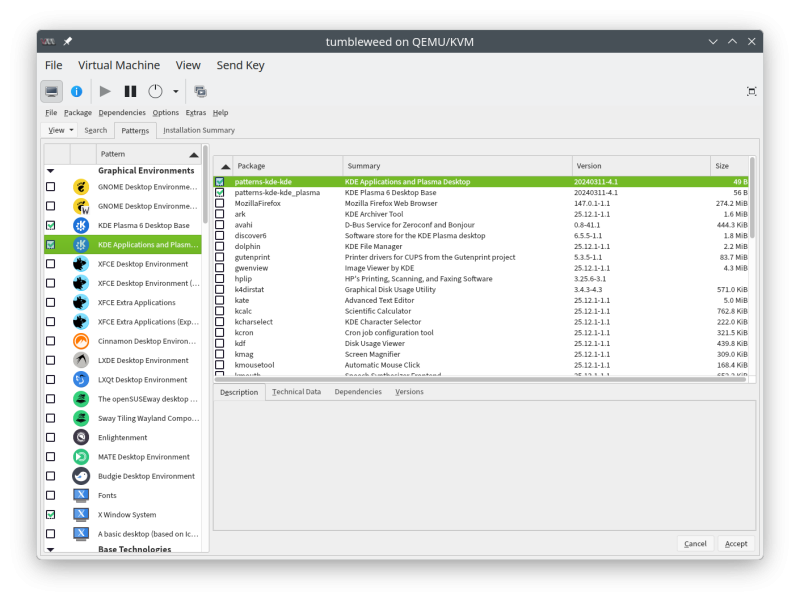
Task: Open the Send Key menu
Action: pos(240,65)
